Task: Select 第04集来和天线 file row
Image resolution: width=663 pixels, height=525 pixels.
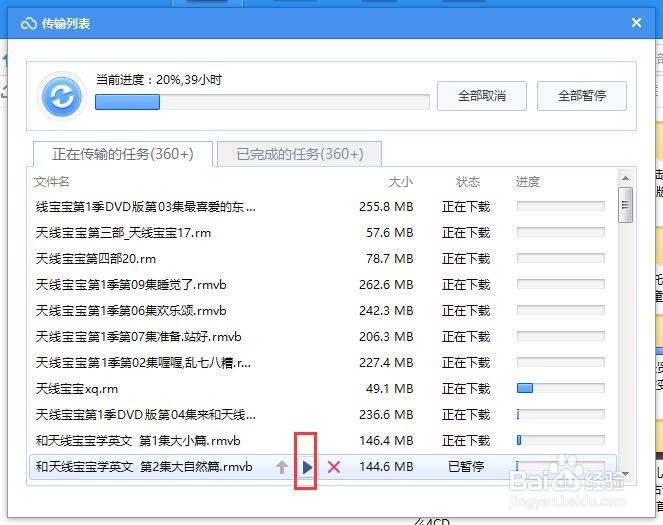Action: (x=323, y=415)
